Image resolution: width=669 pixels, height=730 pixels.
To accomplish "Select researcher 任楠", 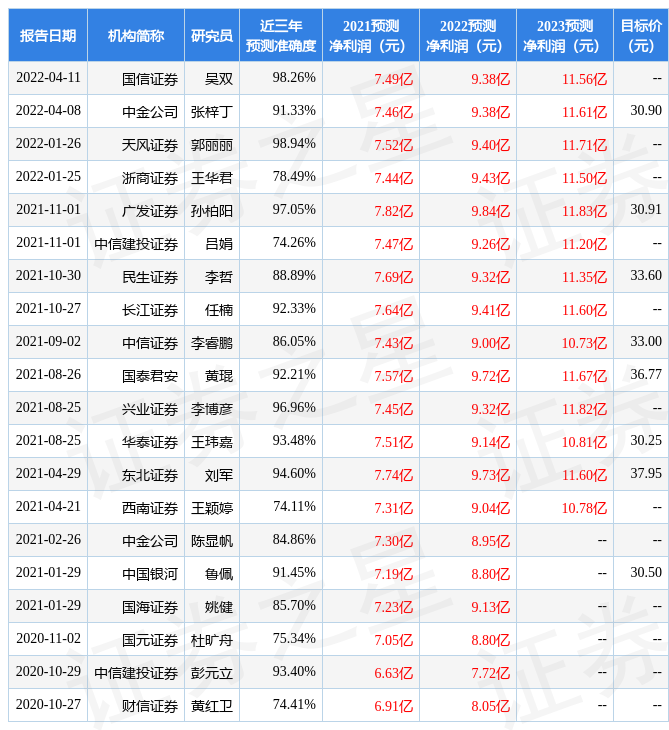I will coord(219,310).
